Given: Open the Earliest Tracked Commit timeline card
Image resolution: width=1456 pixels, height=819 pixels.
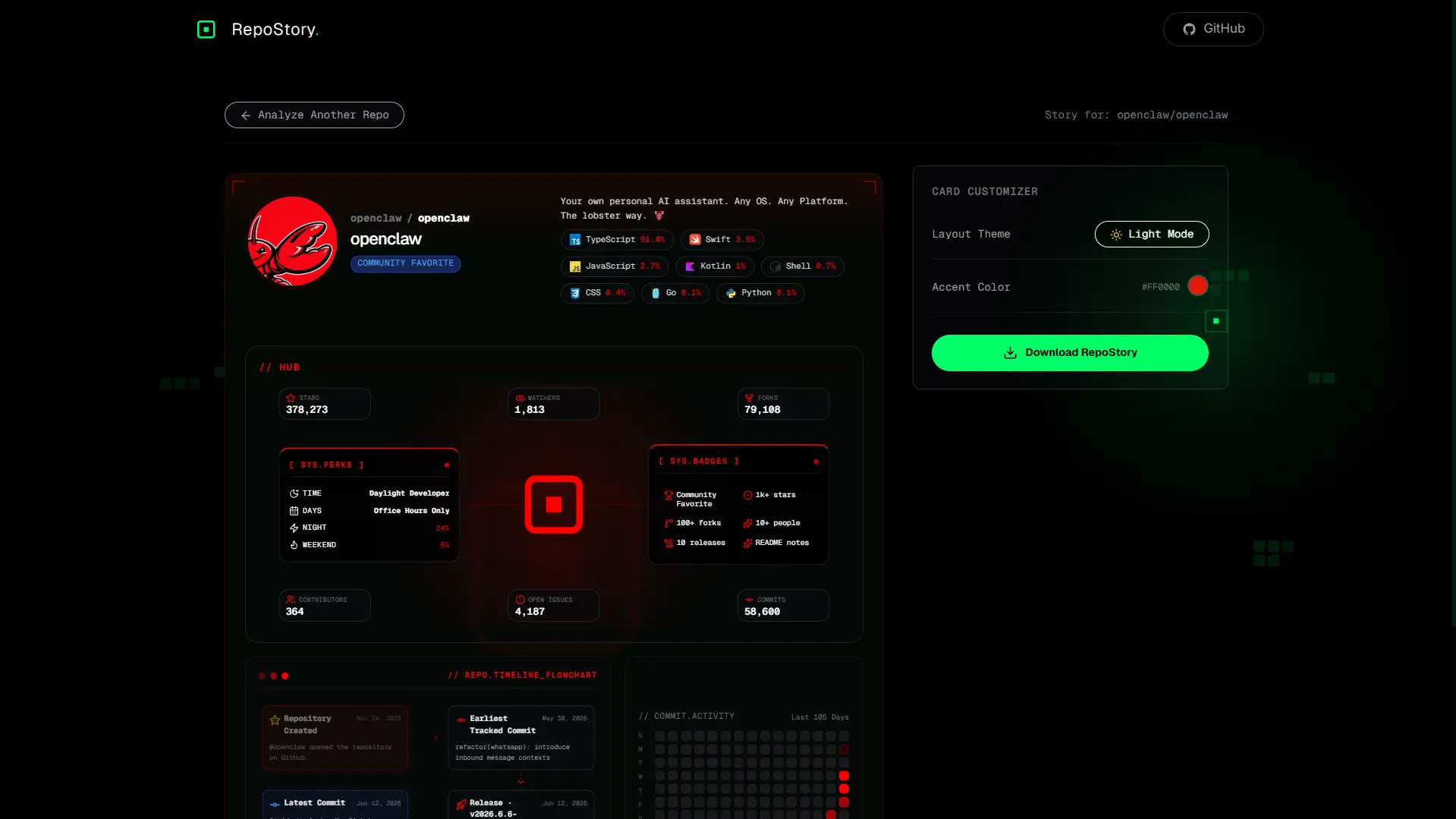Looking at the screenshot, I should (520, 738).
